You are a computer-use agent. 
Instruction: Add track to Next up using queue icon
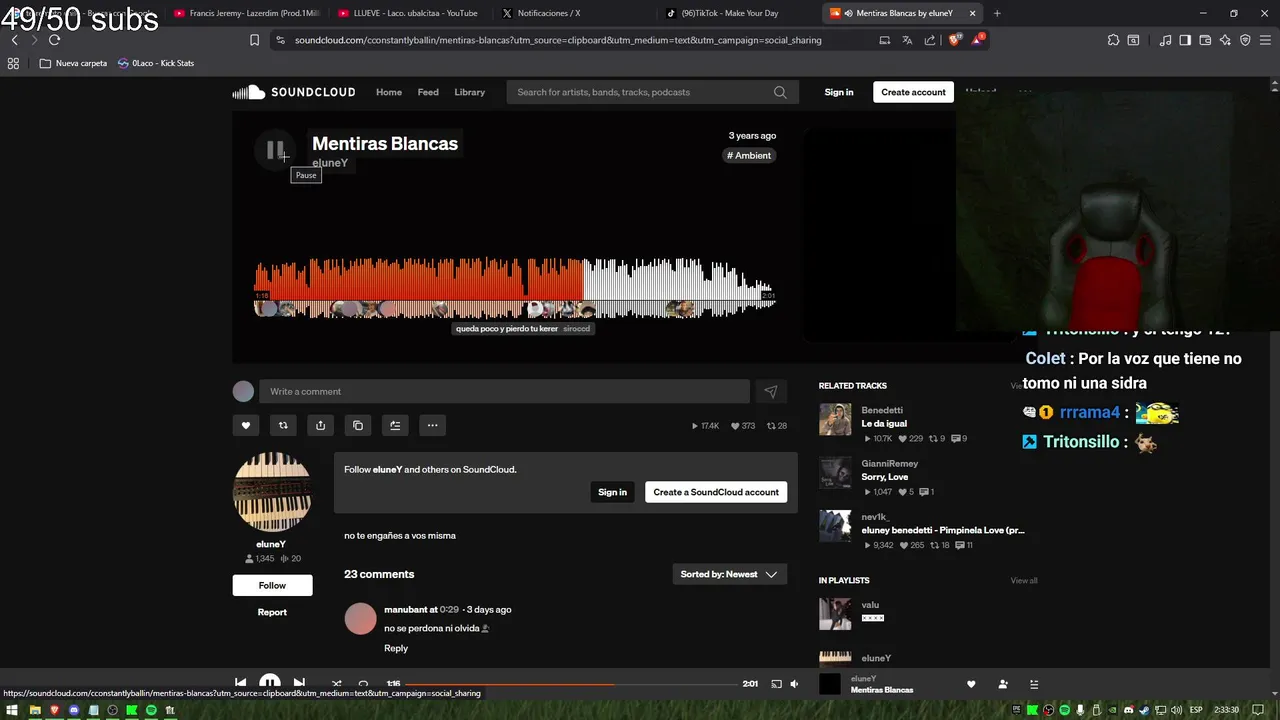(395, 425)
